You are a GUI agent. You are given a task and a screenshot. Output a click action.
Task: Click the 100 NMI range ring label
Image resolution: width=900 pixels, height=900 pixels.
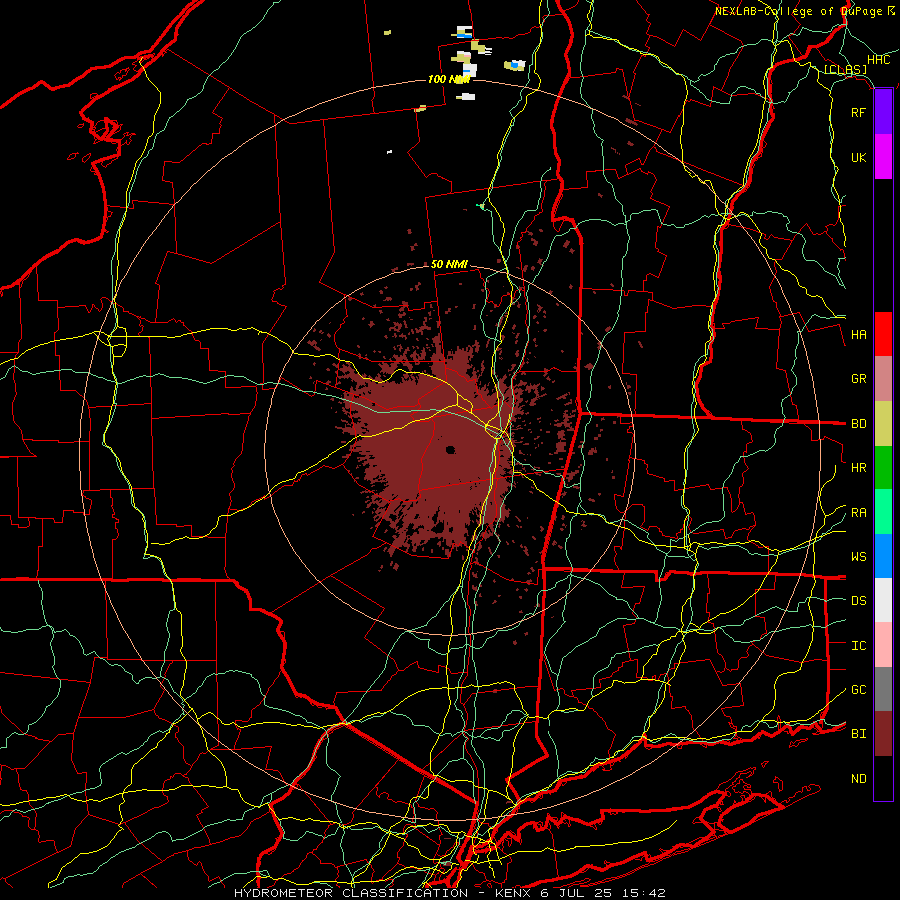448,79
